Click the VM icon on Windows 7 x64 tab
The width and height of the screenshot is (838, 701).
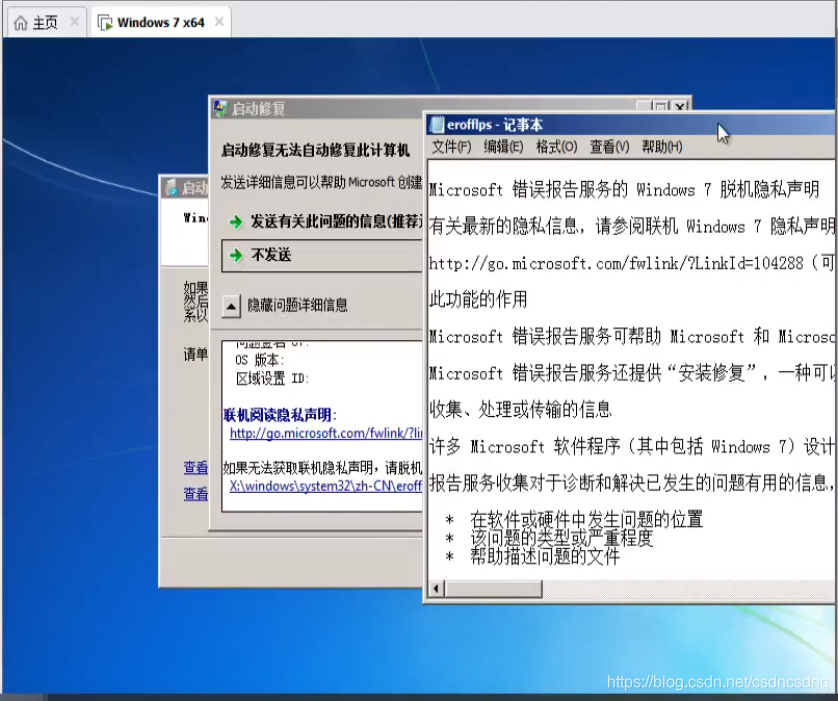(105, 23)
